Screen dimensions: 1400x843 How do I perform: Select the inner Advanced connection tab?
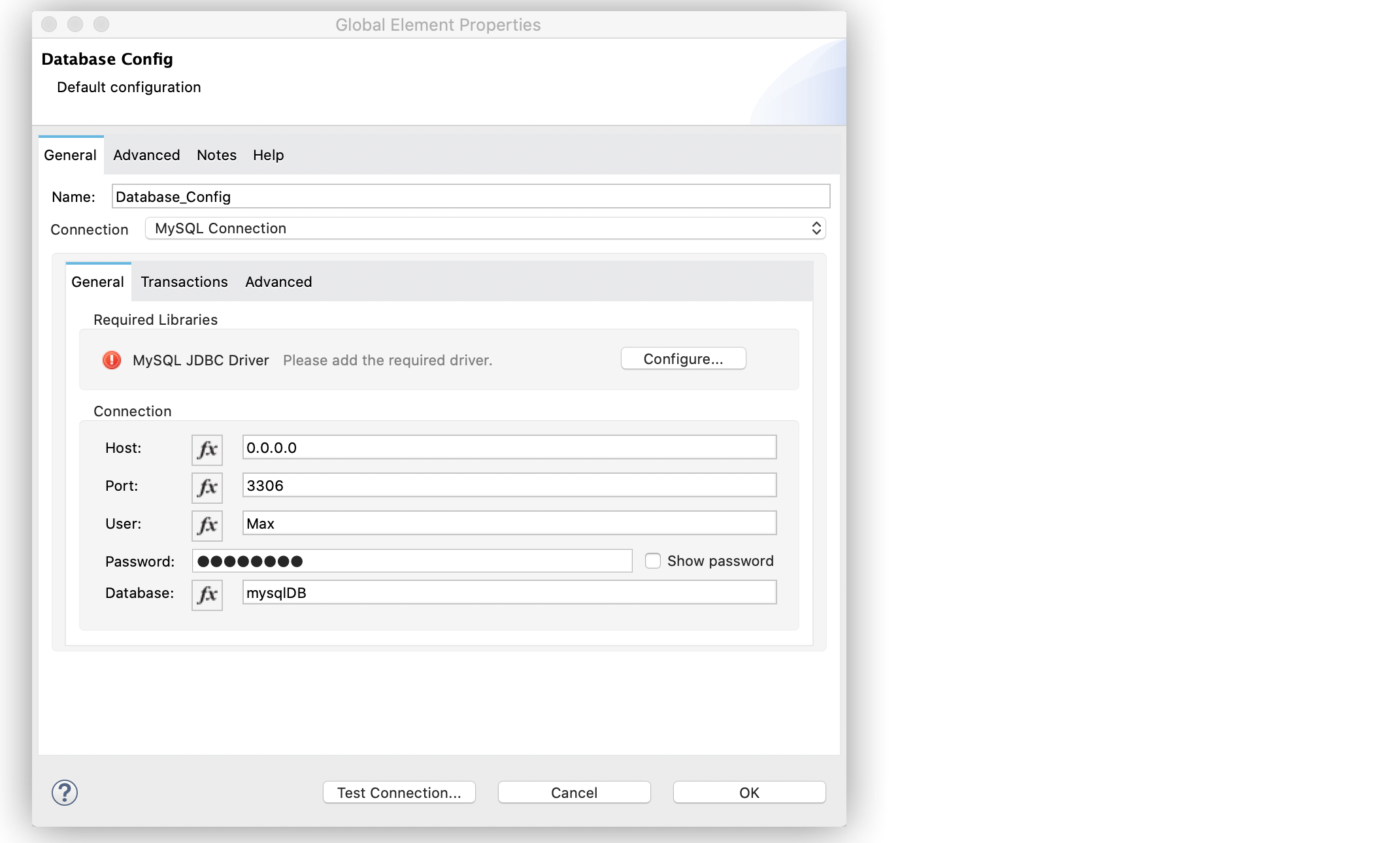(278, 282)
